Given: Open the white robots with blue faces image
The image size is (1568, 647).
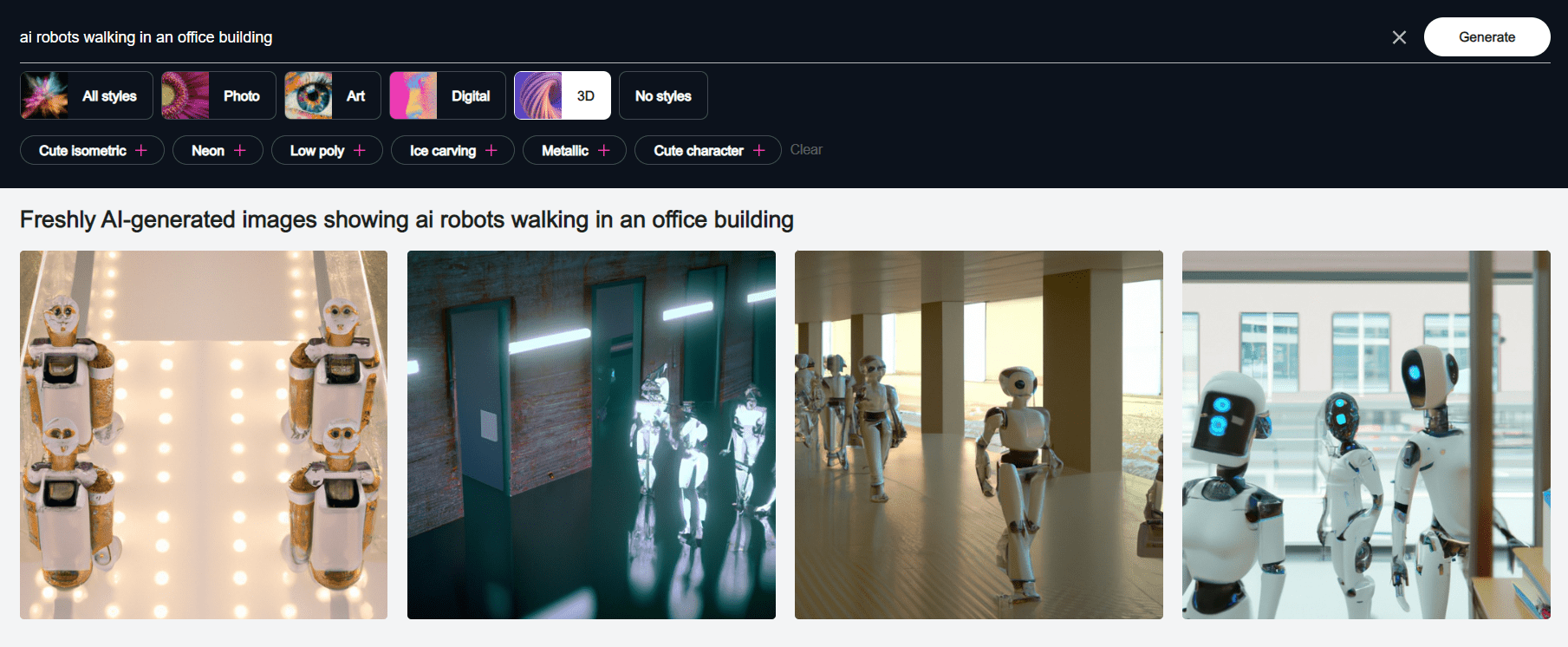Looking at the screenshot, I should [x=1366, y=435].
